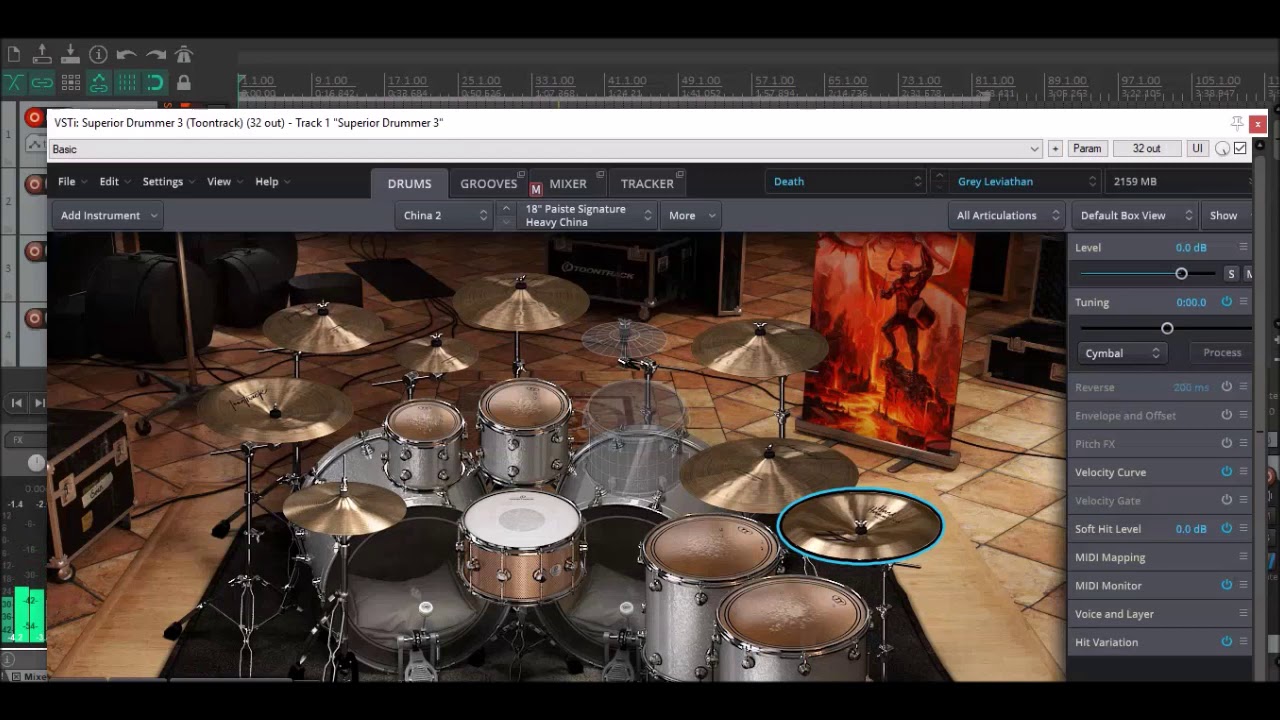Image resolution: width=1280 pixels, height=720 pixels.
Task: Open the Grey Leviathan preset selector
Action: tap(1026, 181)
